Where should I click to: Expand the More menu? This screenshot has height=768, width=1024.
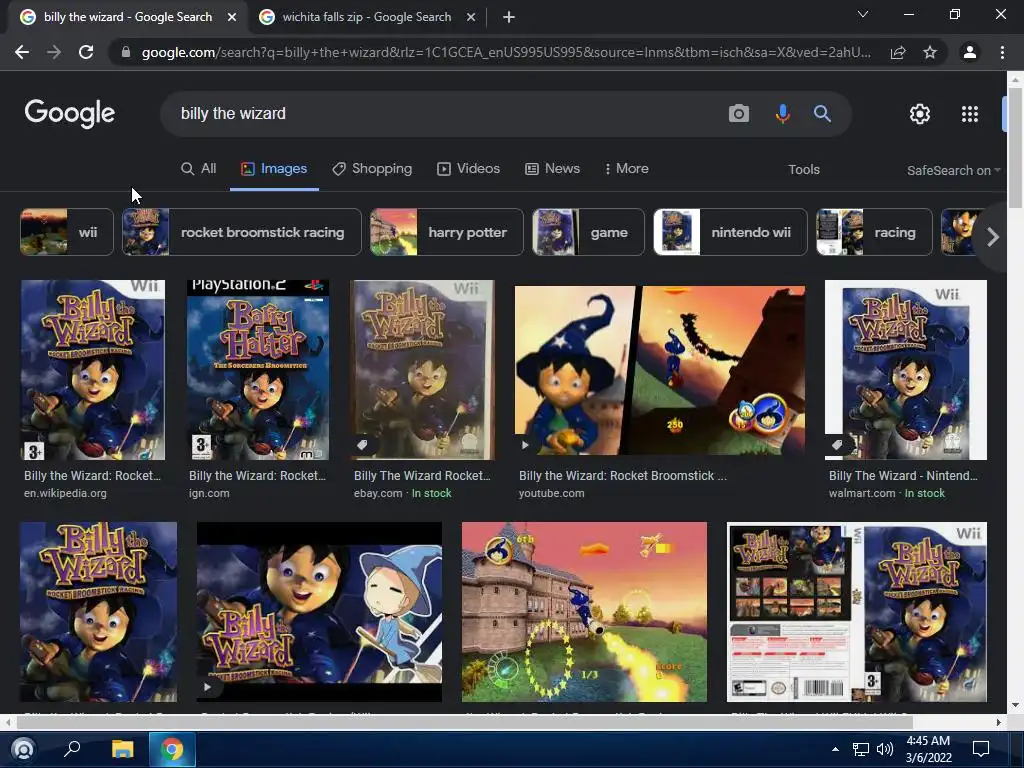pos(626,168)
